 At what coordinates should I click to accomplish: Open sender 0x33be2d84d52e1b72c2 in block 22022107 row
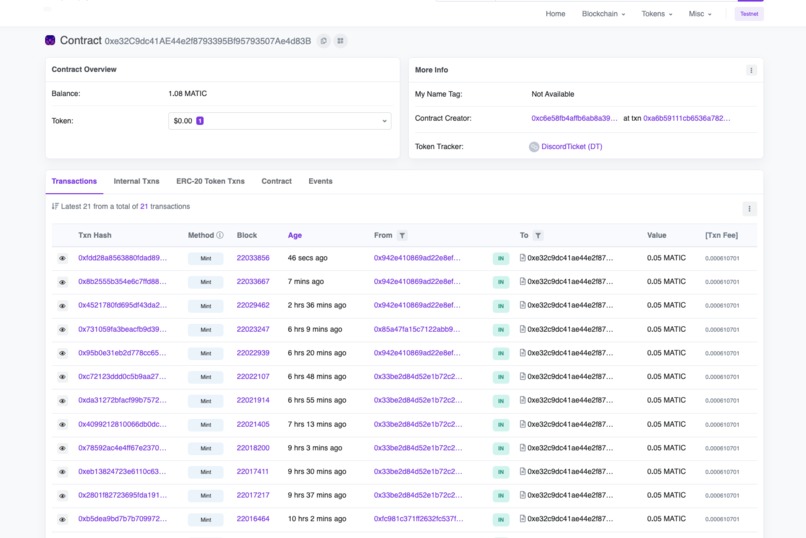(x=418, y=376)
